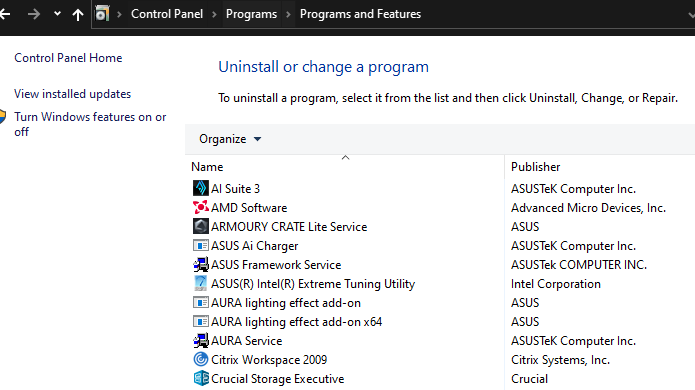Viewport: 695px width, 390px height.
Task: Select ASUS(R) Intel(R) Extreme Tuning Utility
Action: tap(313, 284)
